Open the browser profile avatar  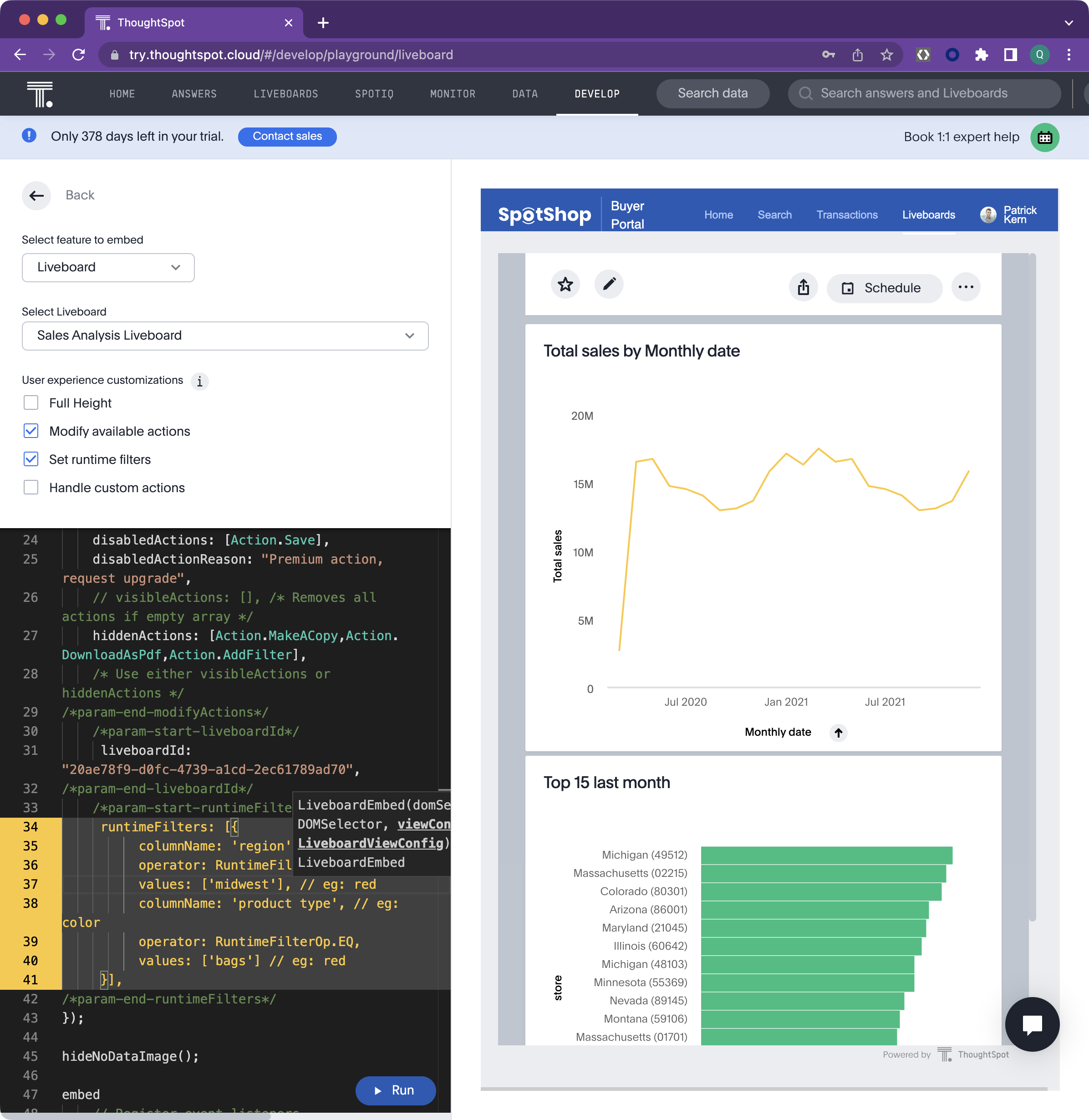(x=1039, y=54)
